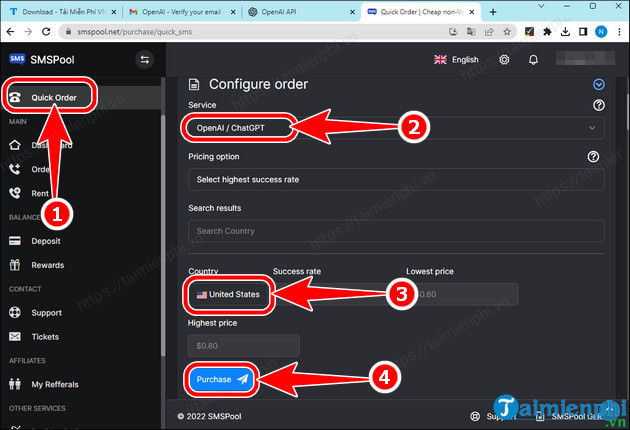Click the Deposit card icon in sidebar
The width and height of the screenshot is (630, 430).
coord(15,240)
